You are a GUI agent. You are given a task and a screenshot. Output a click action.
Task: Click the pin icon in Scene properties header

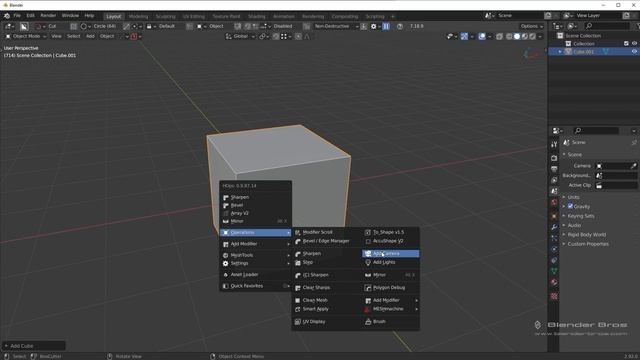[x=634, y=142]
